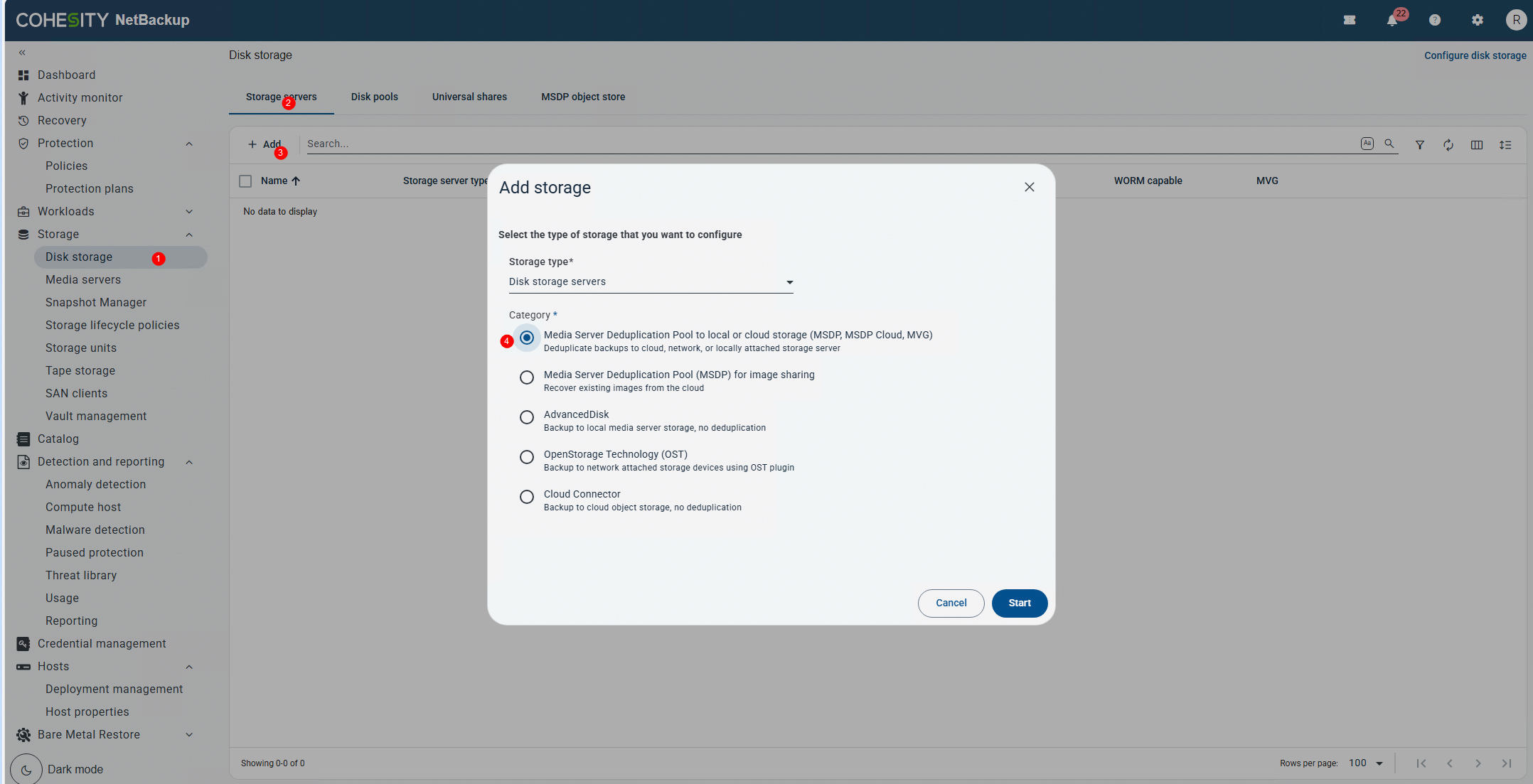Image resolution: width=1533 pixels, height=784 pixels.
Task: Switch to the Storage servers tab
Action: [282, 97]
